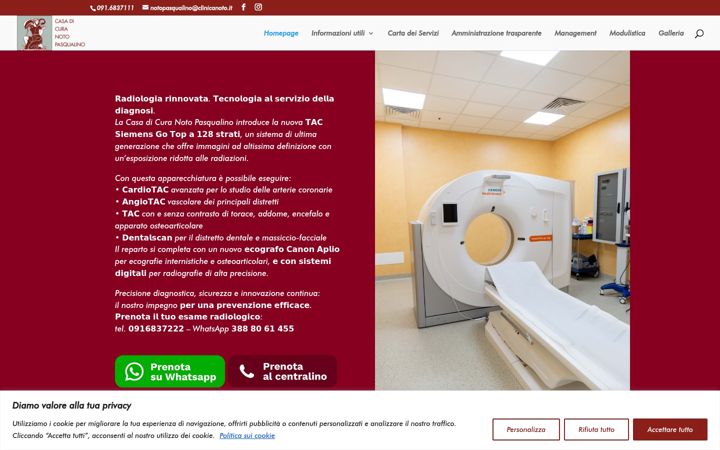Click the CT scanner room photo
The image size is (720, 450).
[502, 220]
